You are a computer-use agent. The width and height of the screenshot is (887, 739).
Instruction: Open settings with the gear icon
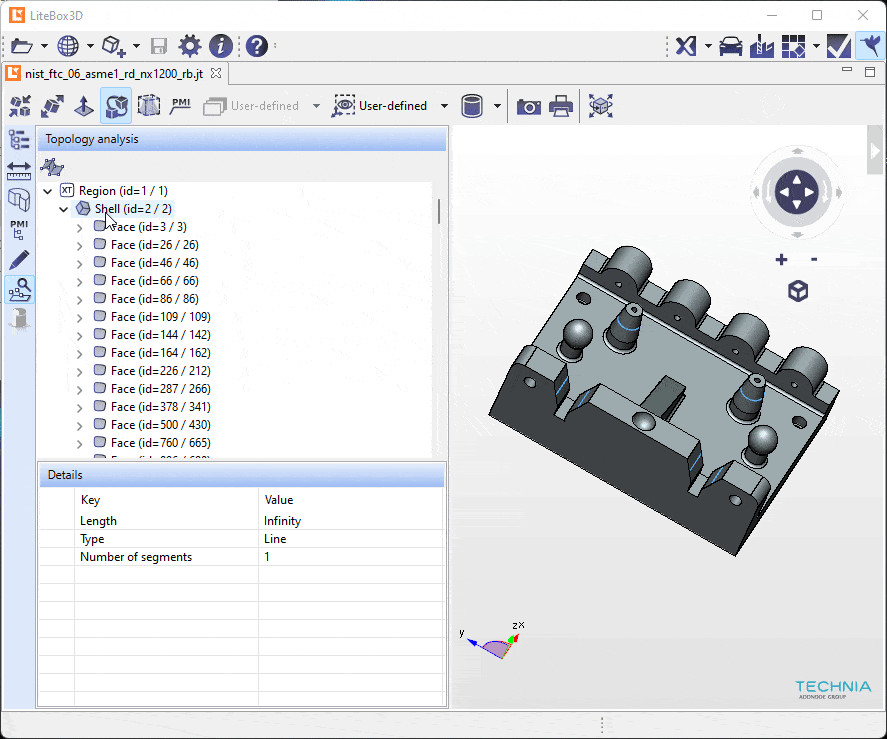click(190, 46)
